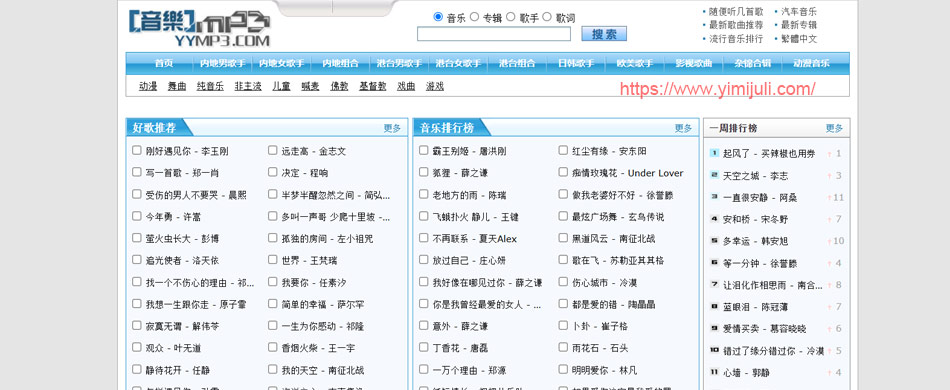Open the 影视歌曲 navigation tab

tap(694, 64)
